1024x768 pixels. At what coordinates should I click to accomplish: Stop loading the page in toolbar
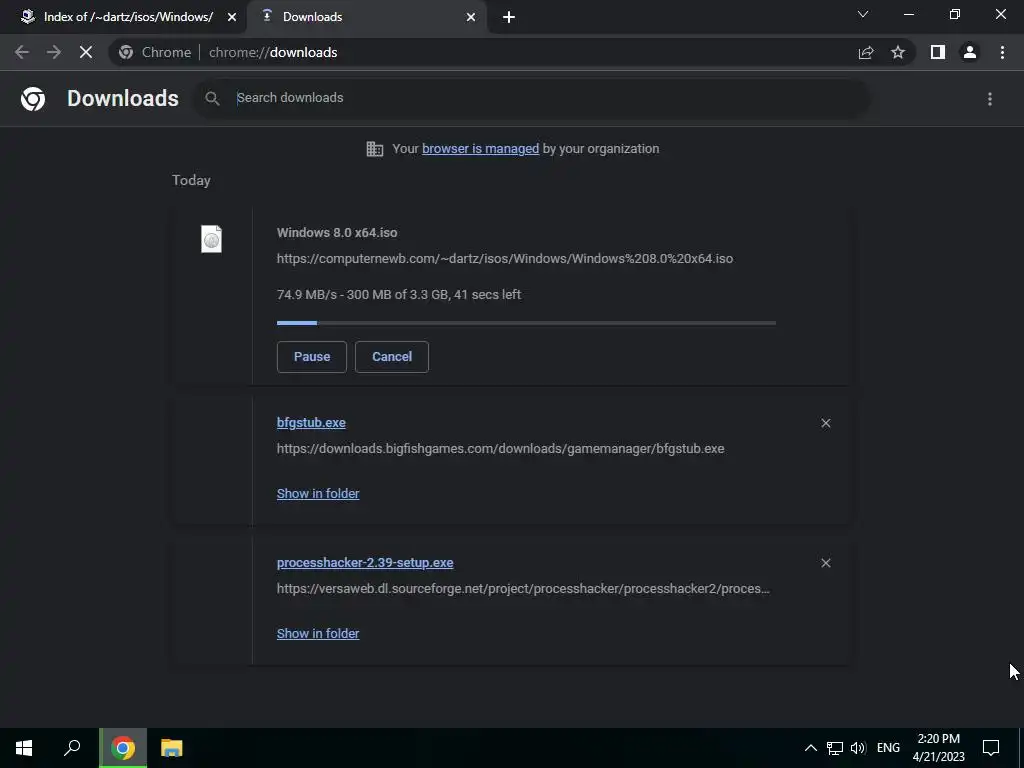point(86,52)
